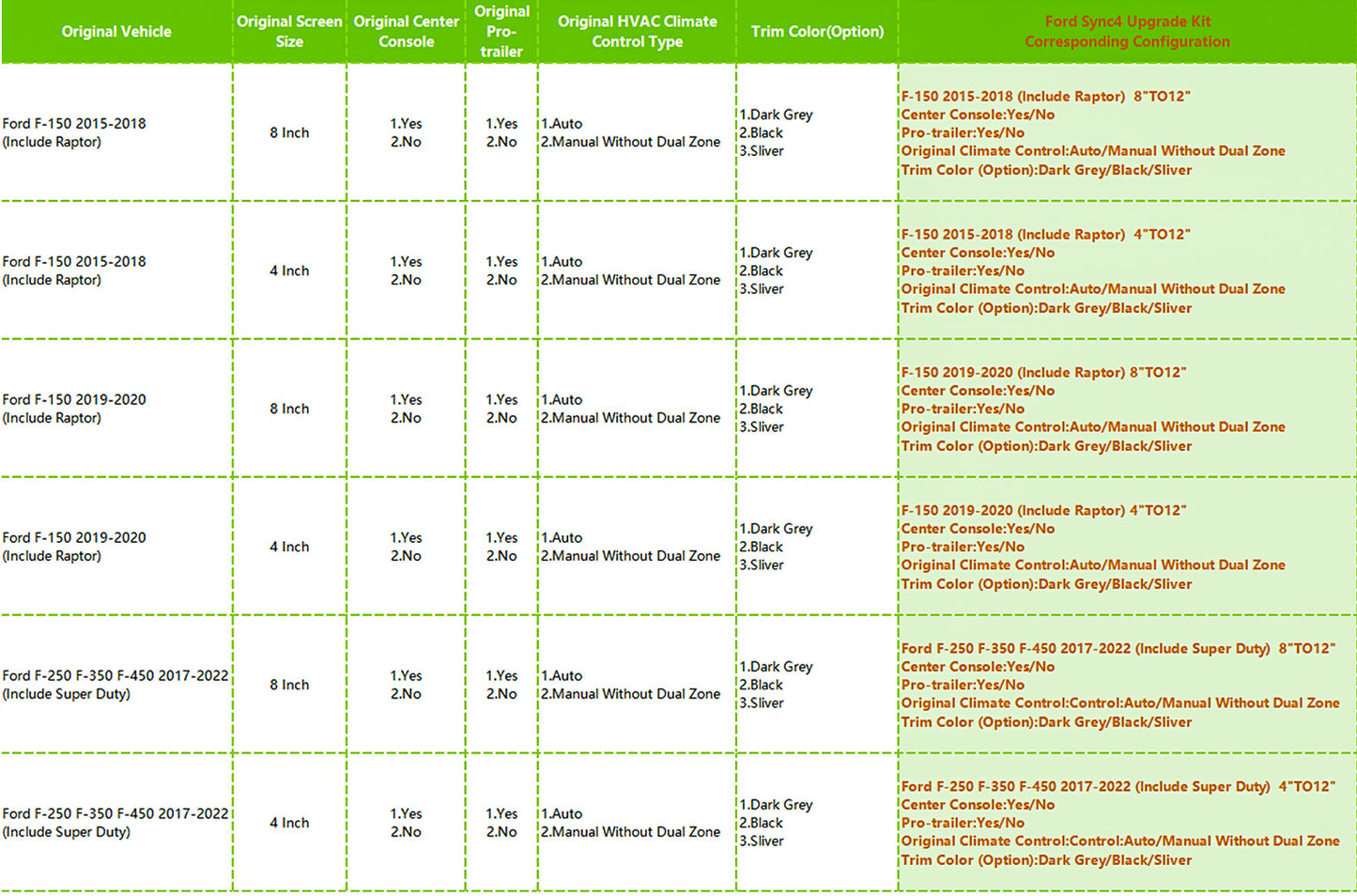Click the Original Center Console header
Image resolution: width=1357 pixels, height=896 pixels.
[x=406, y=32]
